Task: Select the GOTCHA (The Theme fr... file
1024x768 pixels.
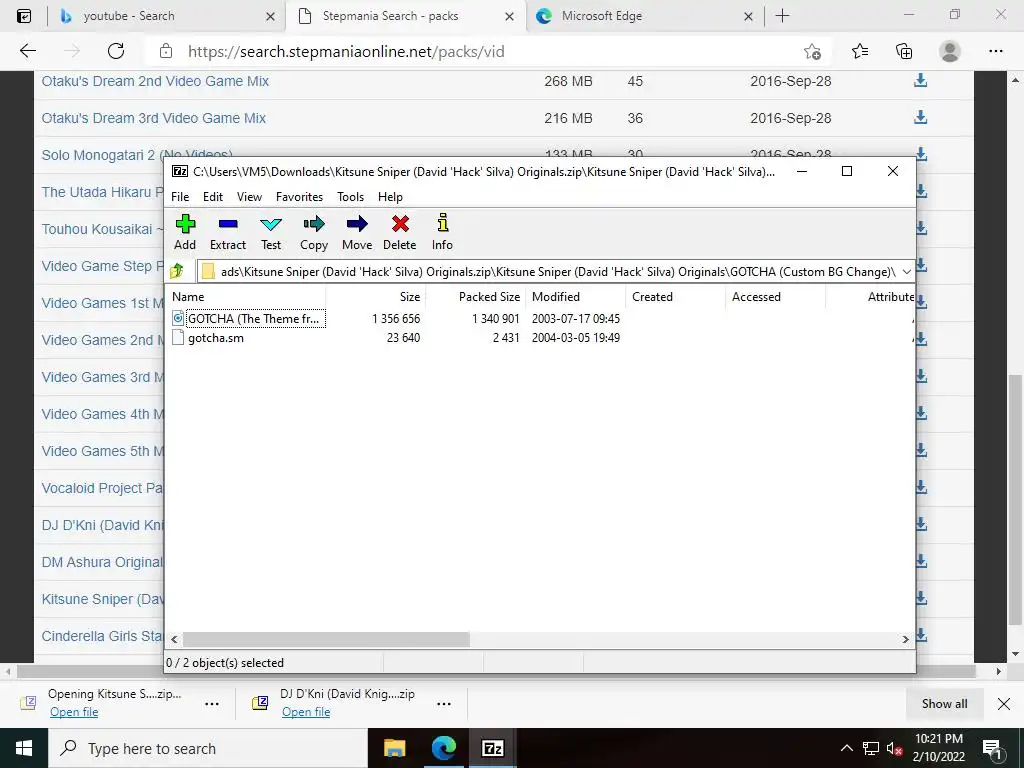Action: (248, 319)
